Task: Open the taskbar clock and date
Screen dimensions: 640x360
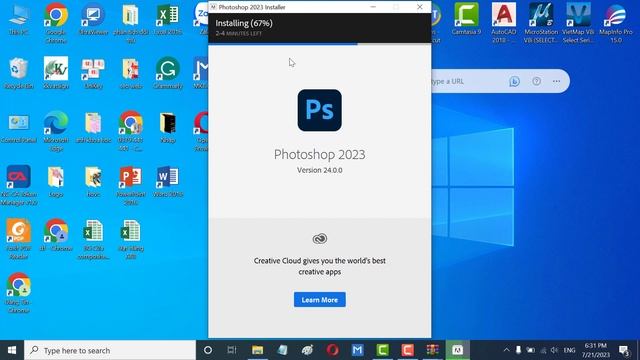Action: pyautogui.click(x=596, y=350)
